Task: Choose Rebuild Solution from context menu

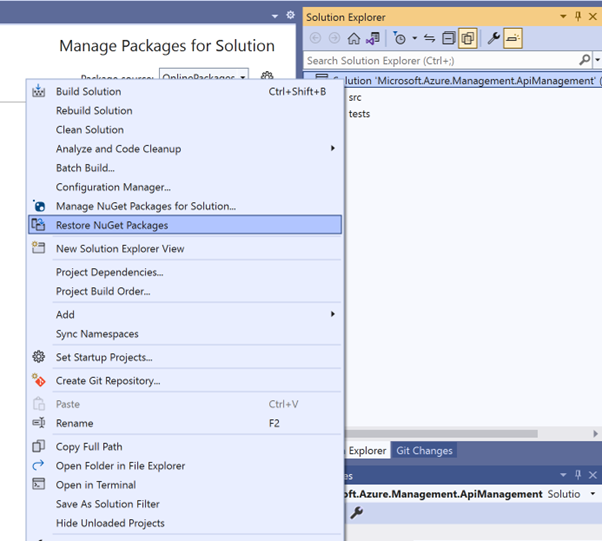Action: coord(185,111)
